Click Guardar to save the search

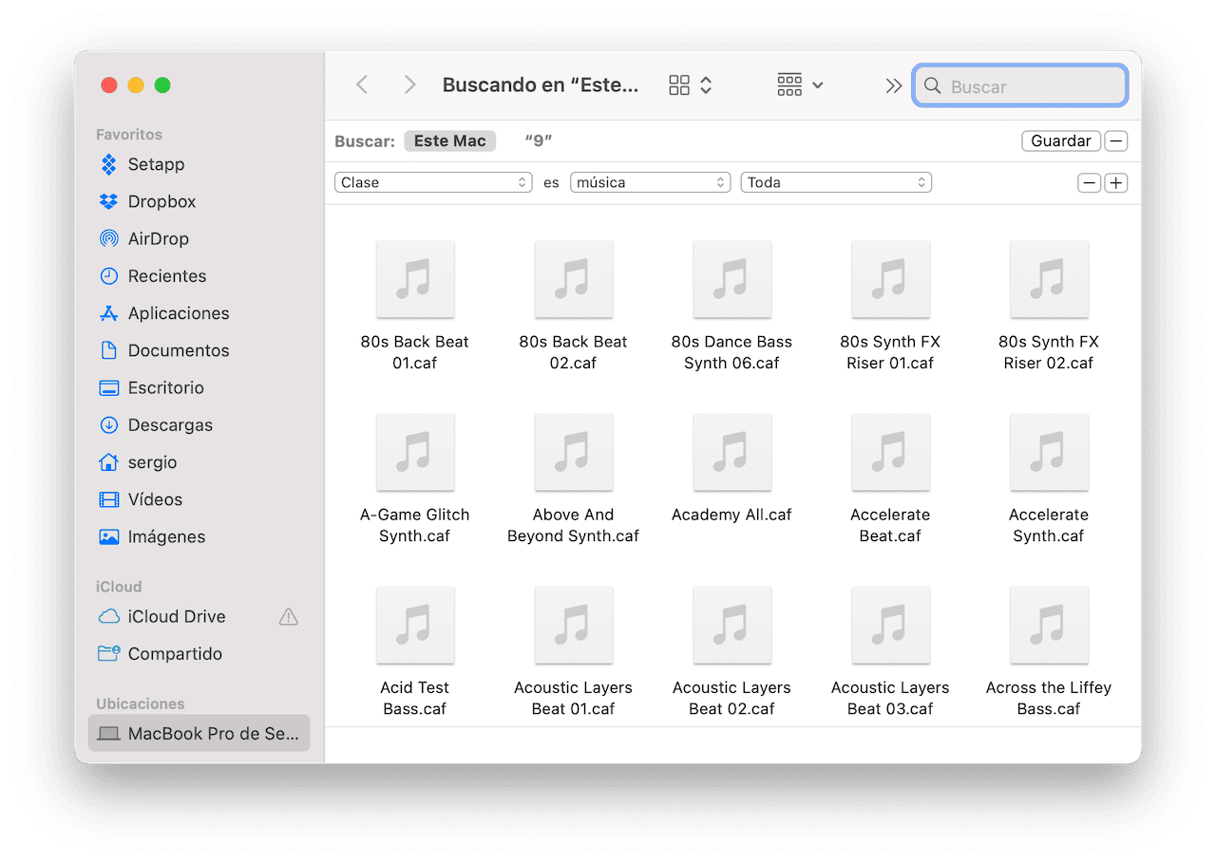pyautogui.click(x=1061, y=141)
